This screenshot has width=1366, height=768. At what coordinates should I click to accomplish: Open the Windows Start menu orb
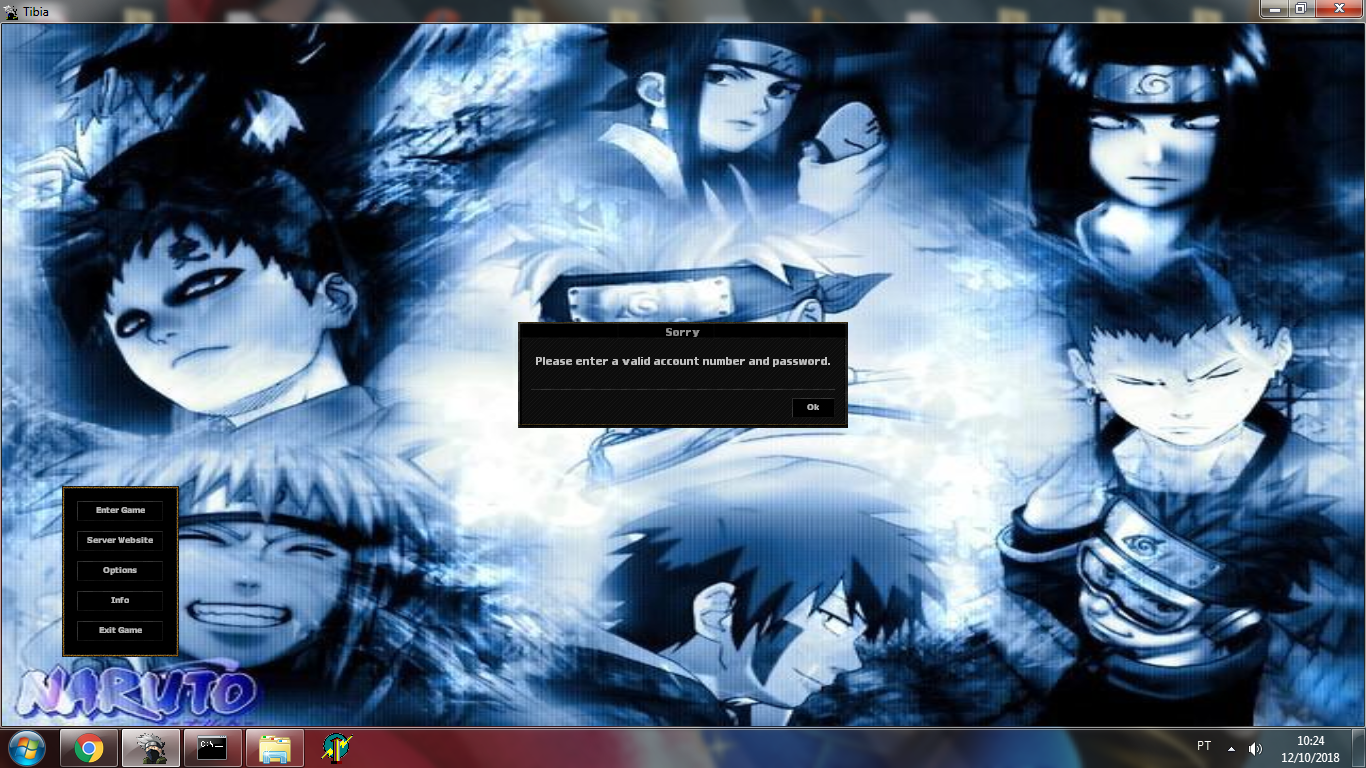point(27,748)
